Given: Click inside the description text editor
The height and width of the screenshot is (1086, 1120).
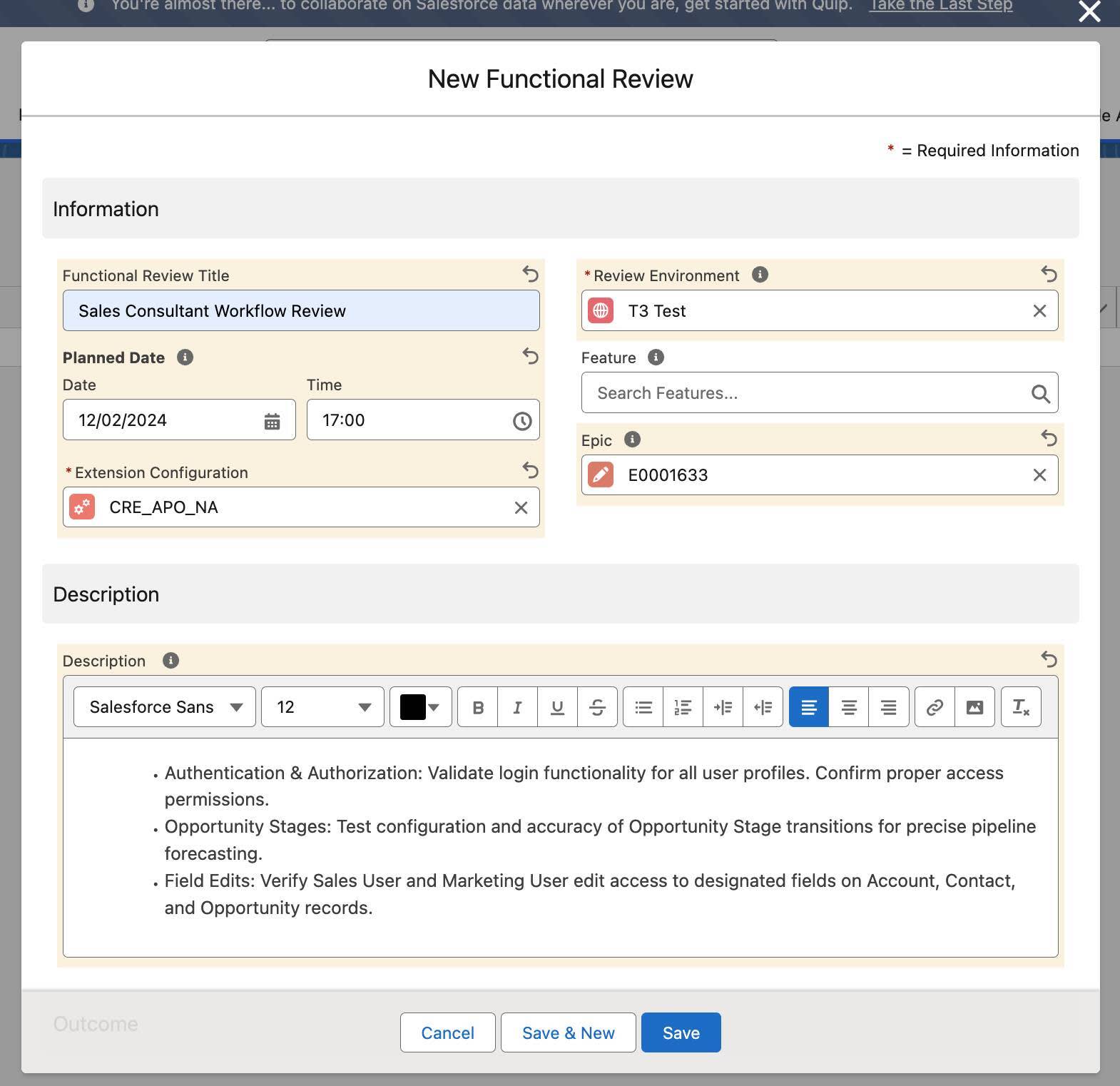Looking at the screenshot, I should tap(561, 848).
